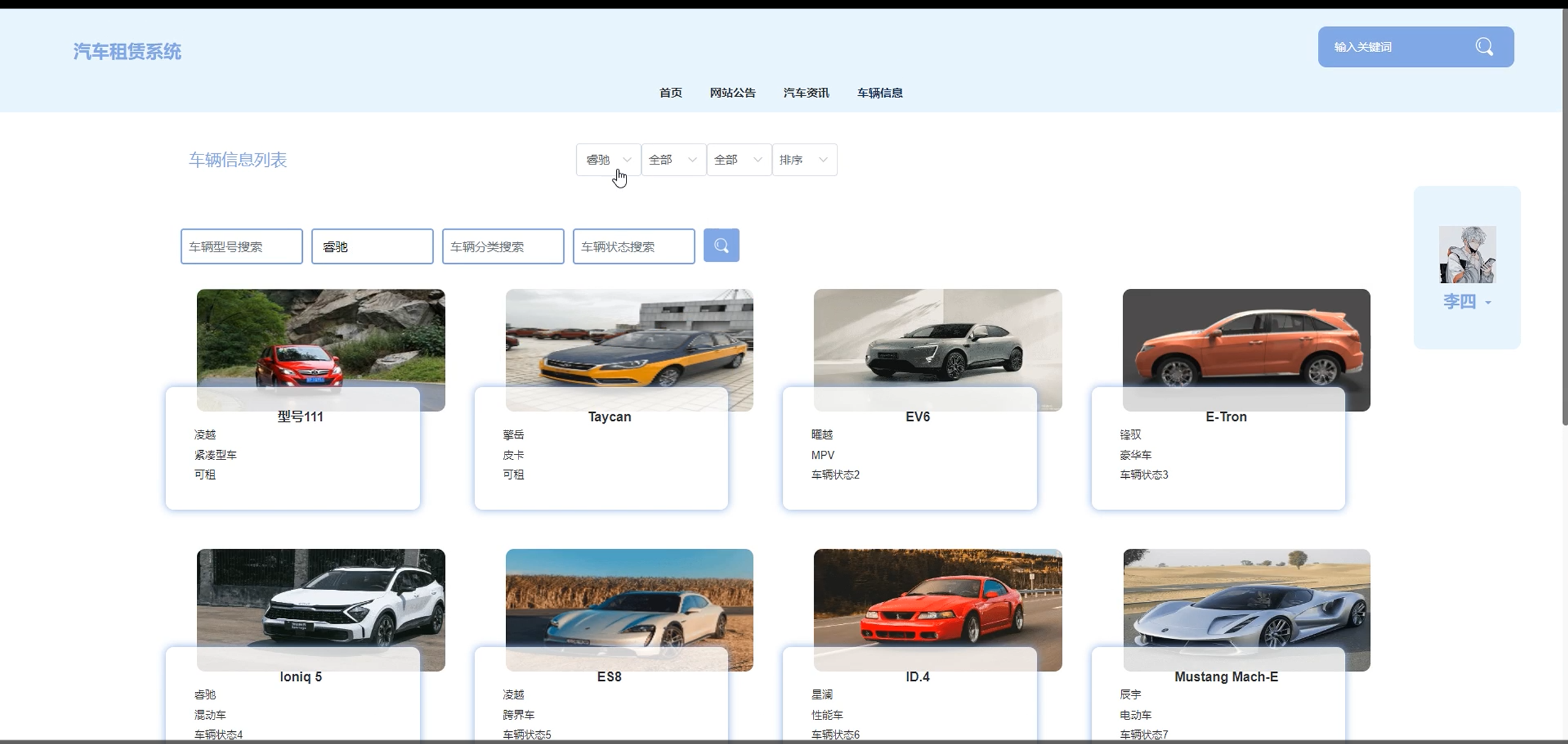Click the 混动车 category text
Screen dimensions: 1568x744
[x=210, y=715]
